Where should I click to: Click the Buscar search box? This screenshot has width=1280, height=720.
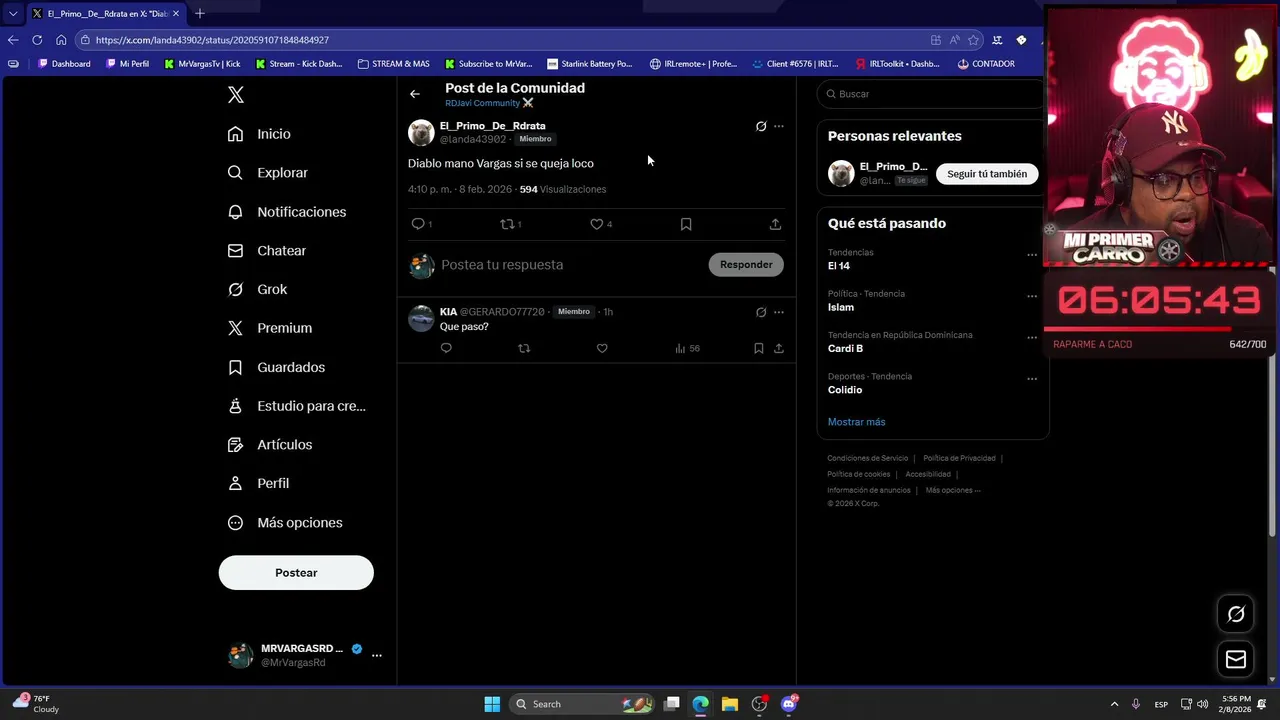coord(932,94)
